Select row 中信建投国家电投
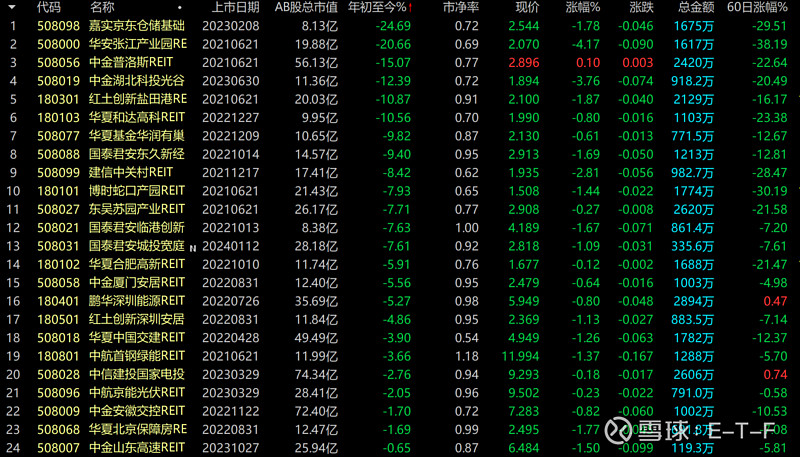 [x=400, y=374]
